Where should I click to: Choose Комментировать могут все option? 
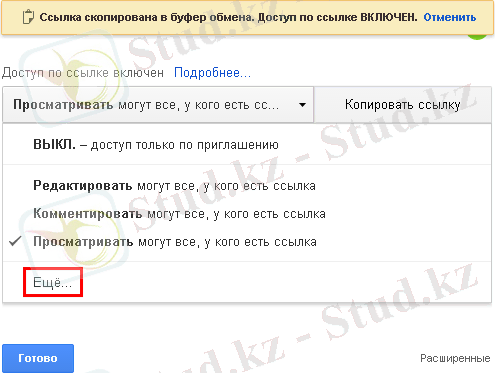[x=247, y=214]
